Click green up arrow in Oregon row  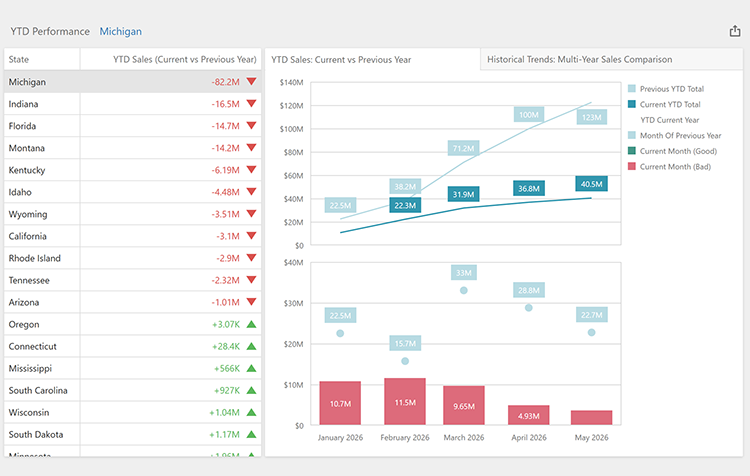tap(252, 324)
